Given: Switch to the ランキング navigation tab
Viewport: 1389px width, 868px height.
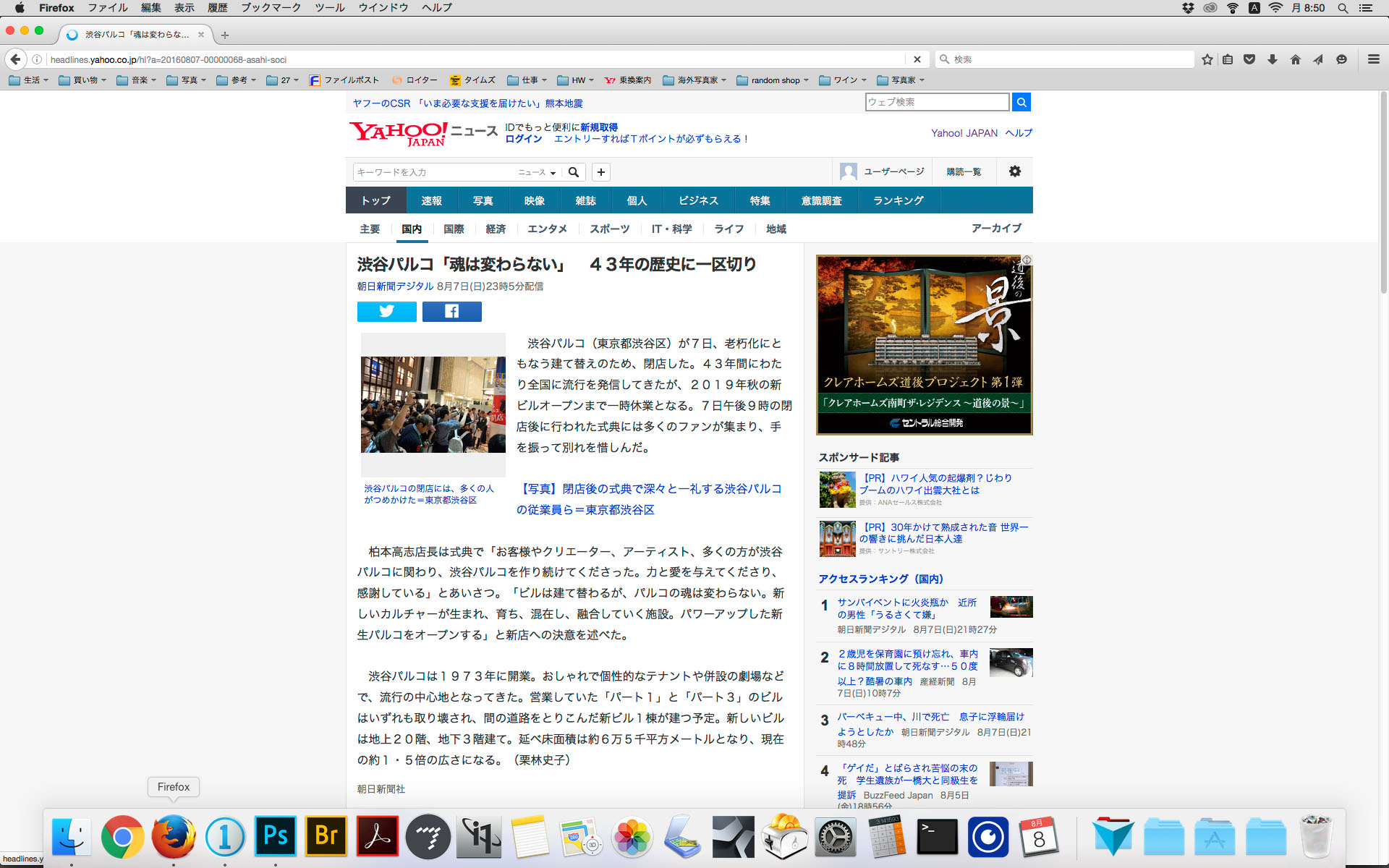Looking at the screenshot, I should pos(898,200).
